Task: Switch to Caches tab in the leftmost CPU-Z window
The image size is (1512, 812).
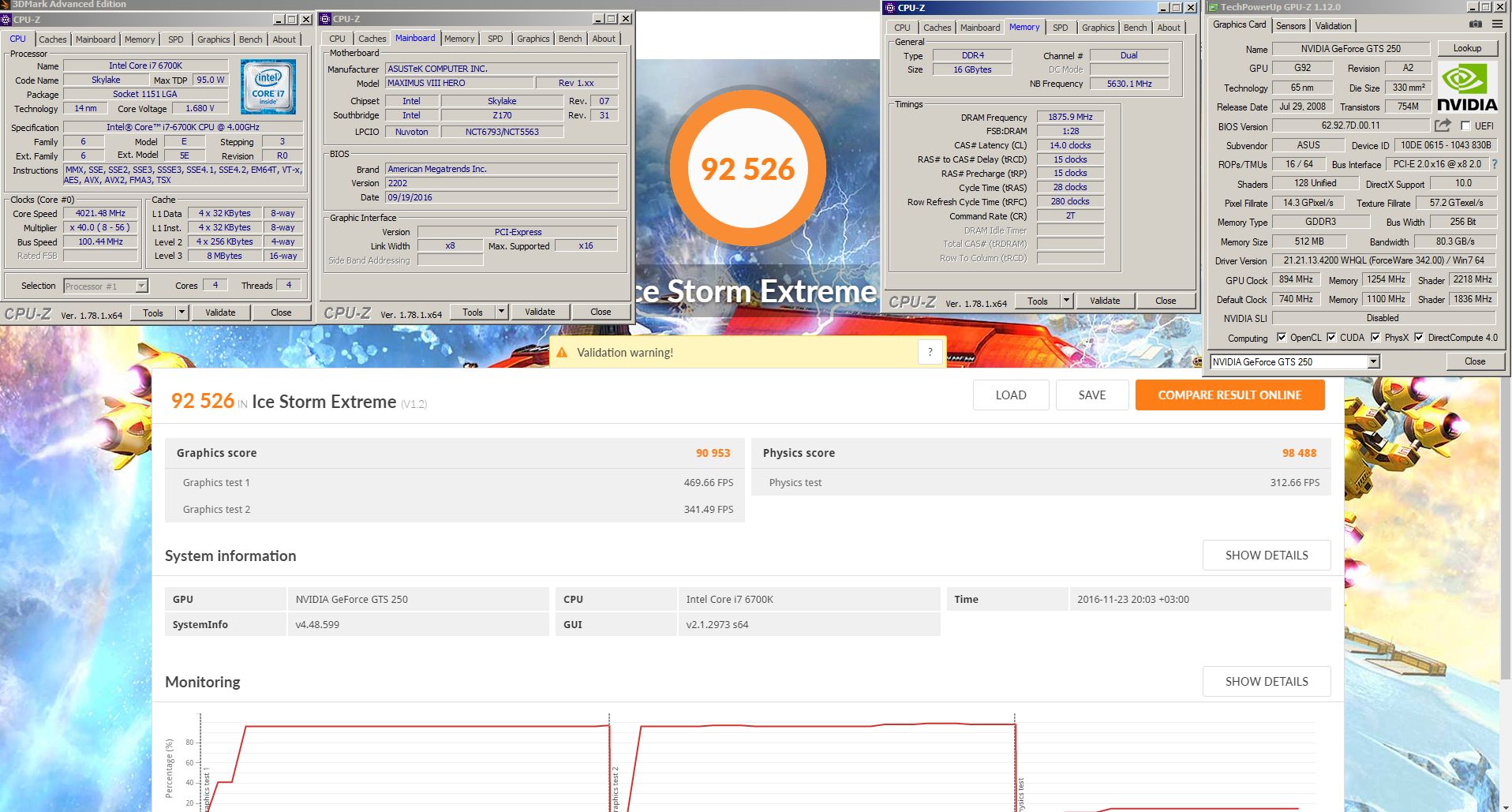Action: [53, 39]
